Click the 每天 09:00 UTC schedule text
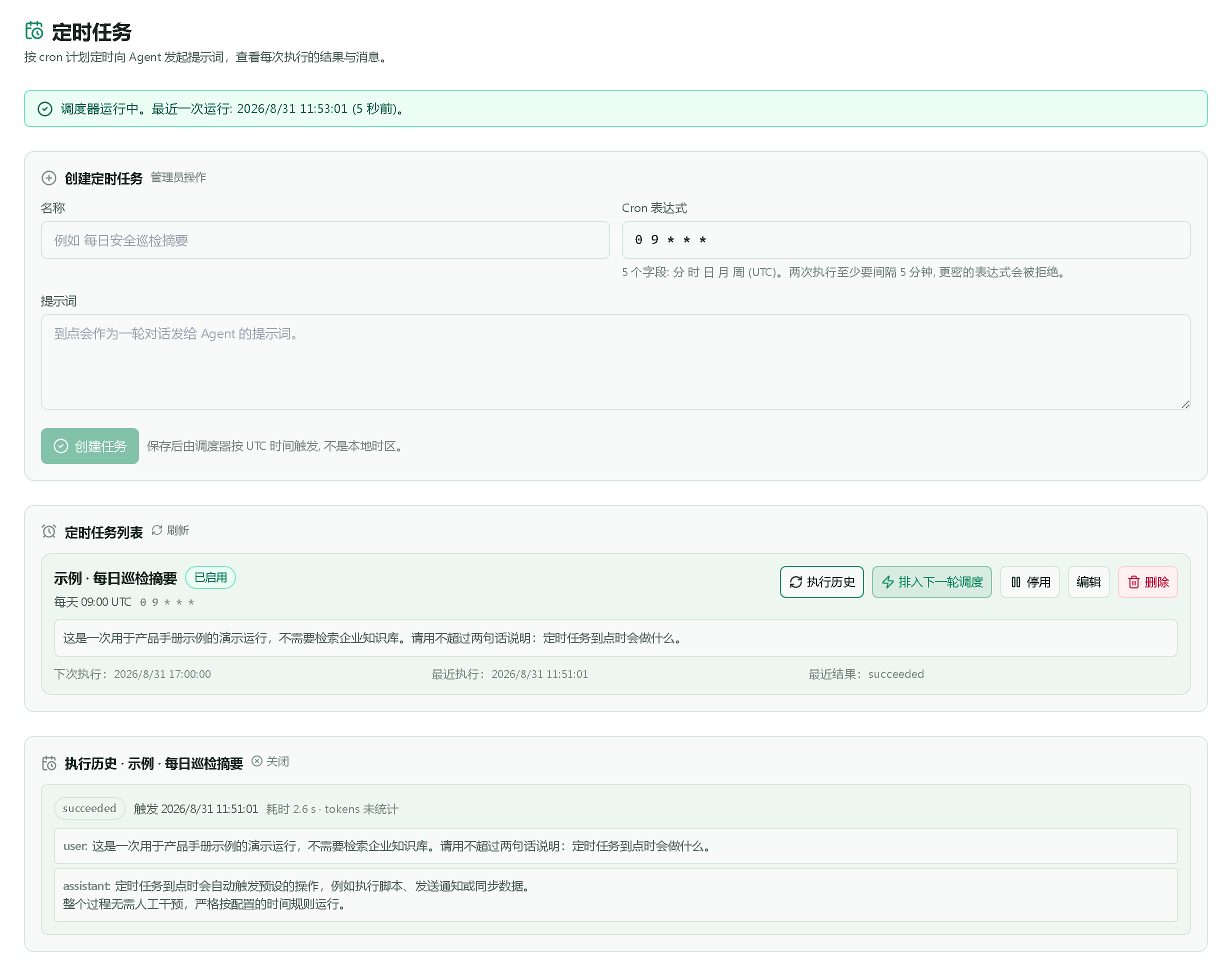 pos(92,602)
